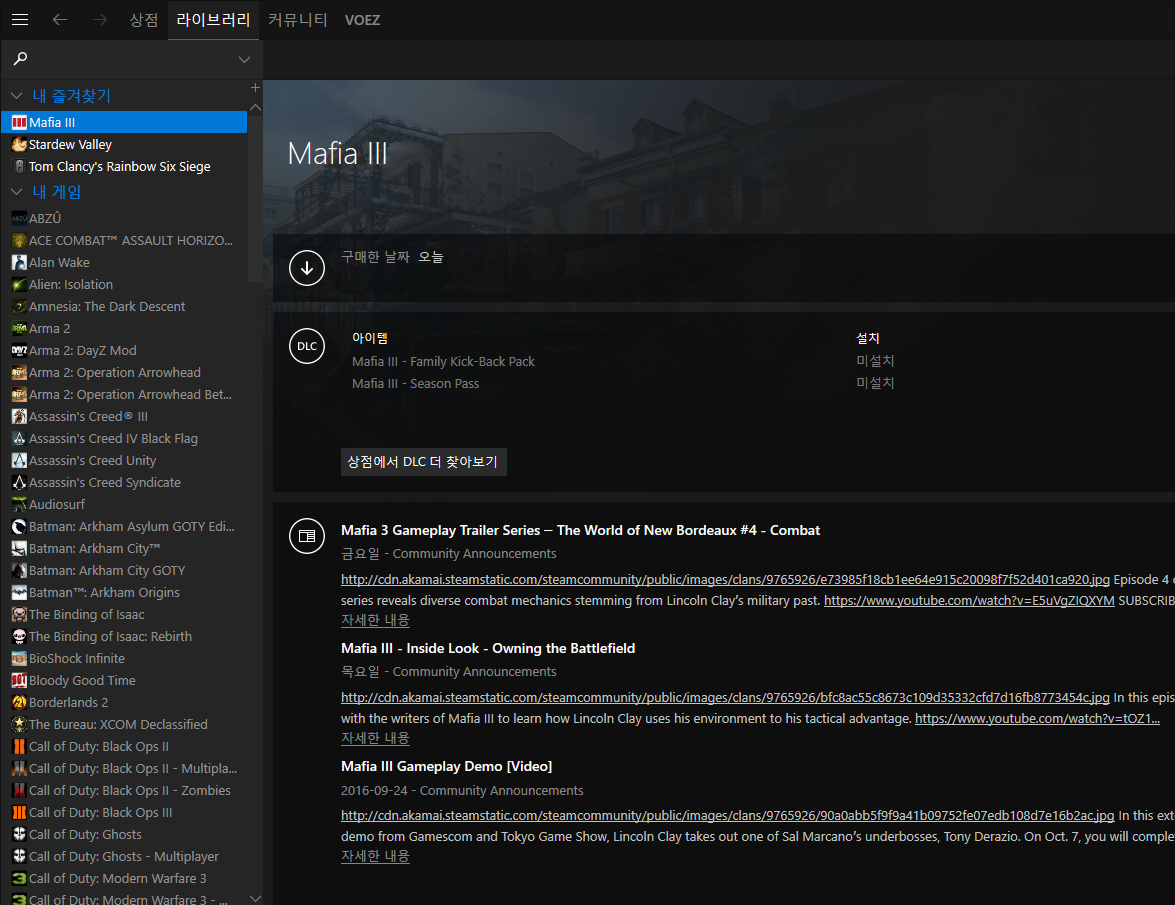Viewport: 1175px width, 905px height.
Task: Select Assassin's Creed Syndicate
Action: [124, 482]
